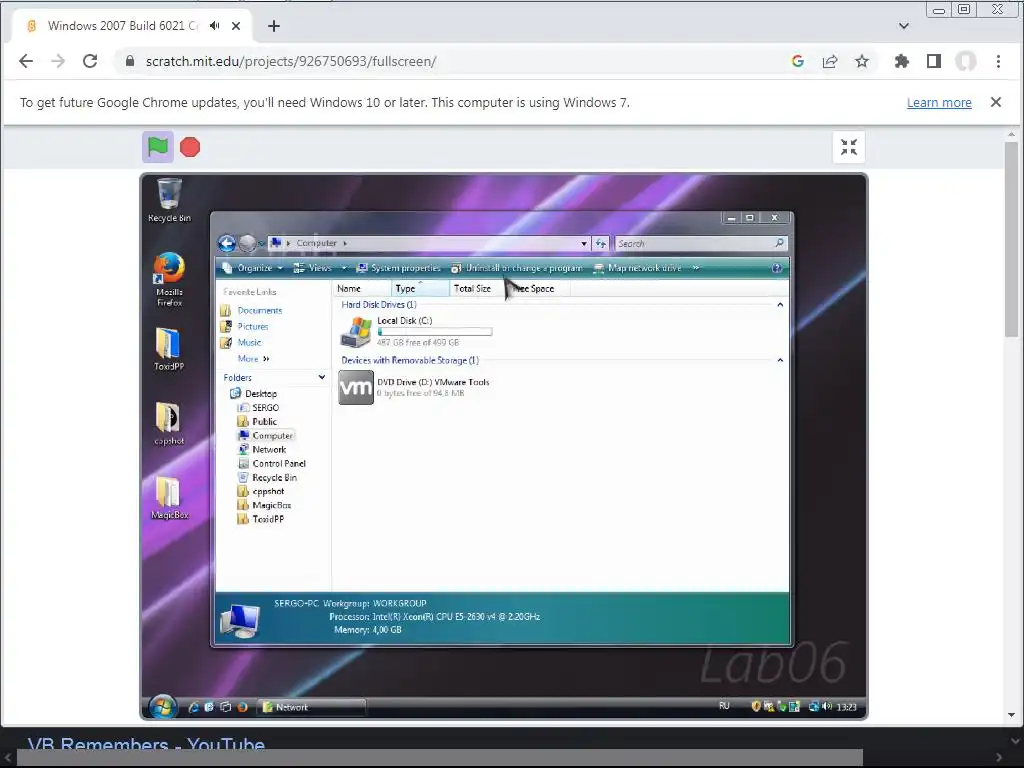1024x768 pixels.
Task: Click Uninstall or change a program
Action: (517, 268)
